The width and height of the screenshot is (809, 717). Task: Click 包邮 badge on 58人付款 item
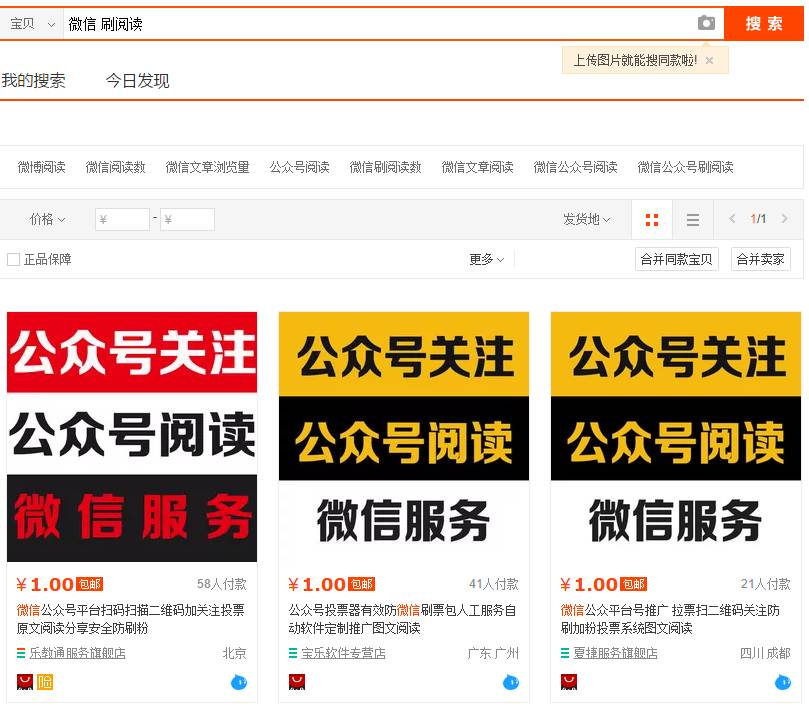click(90, 584)
